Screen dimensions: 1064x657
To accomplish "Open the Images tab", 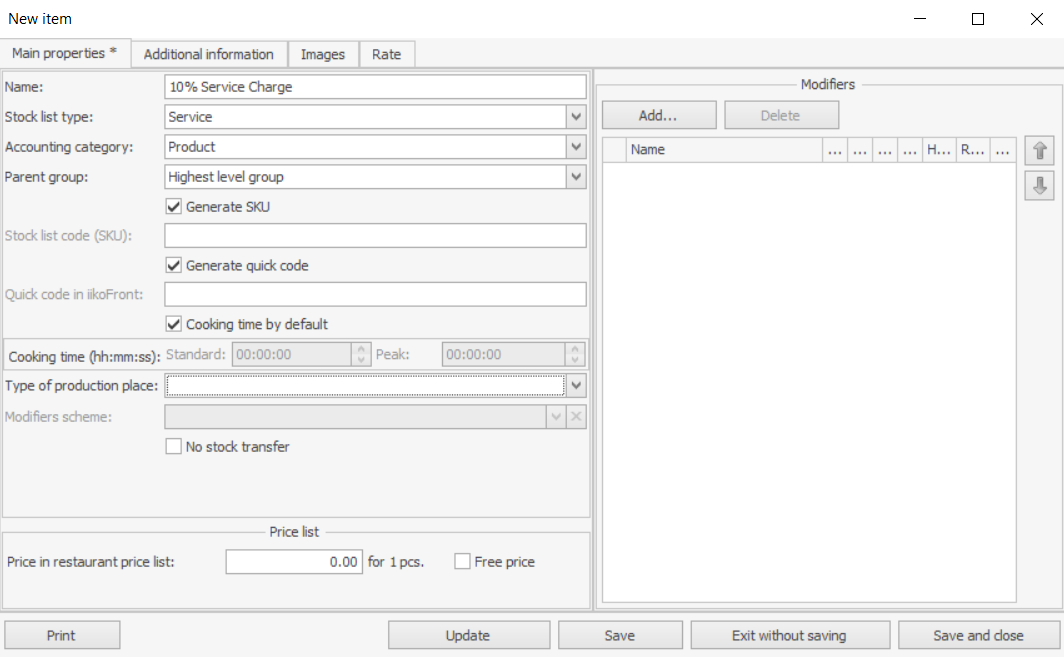I will point(323,54).
